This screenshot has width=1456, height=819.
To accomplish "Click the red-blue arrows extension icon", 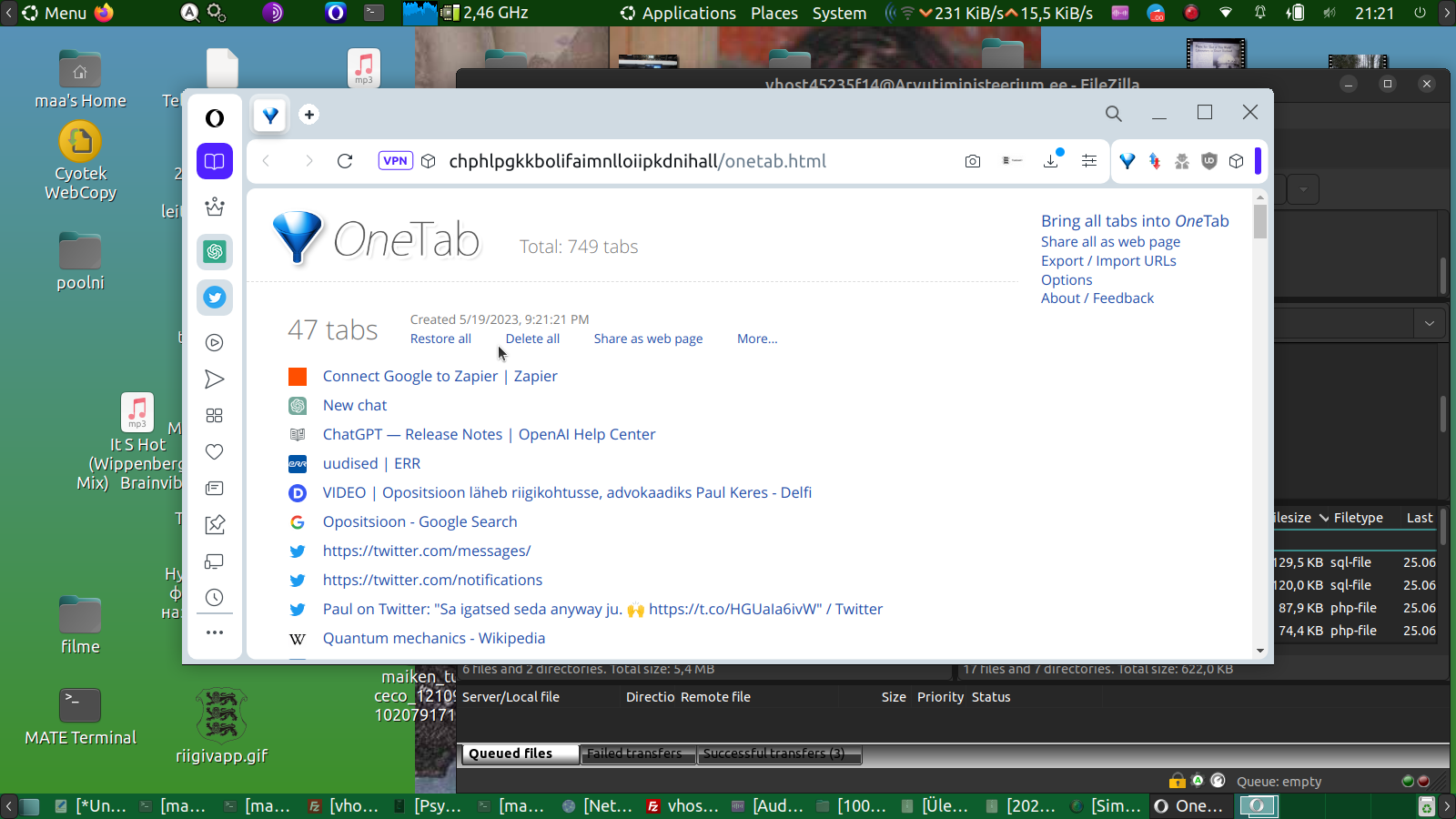I will coord(1155,161).
